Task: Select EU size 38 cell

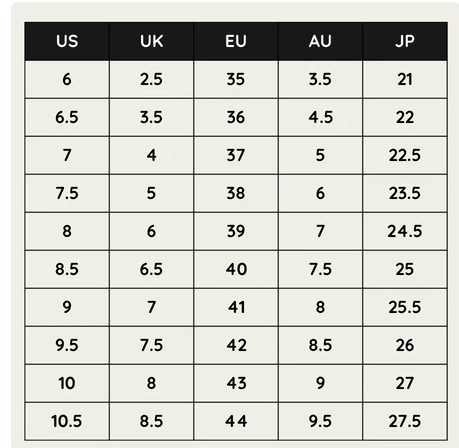Action: coord(236,193)
